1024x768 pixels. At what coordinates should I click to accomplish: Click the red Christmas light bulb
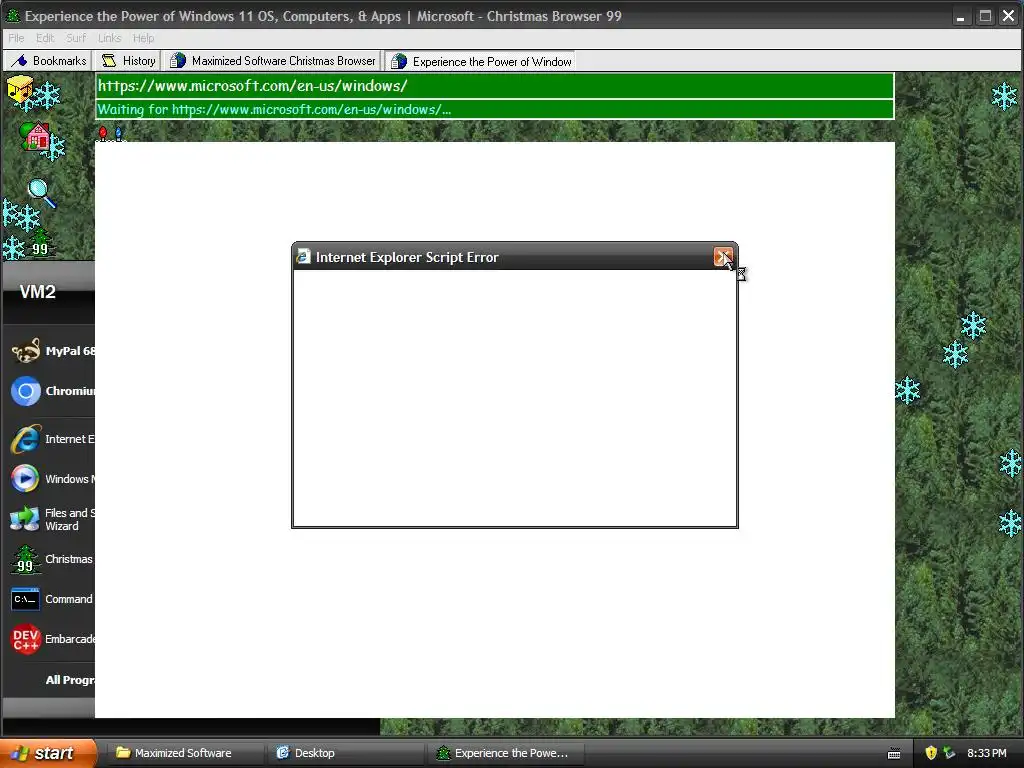click(x=103, y=133)
